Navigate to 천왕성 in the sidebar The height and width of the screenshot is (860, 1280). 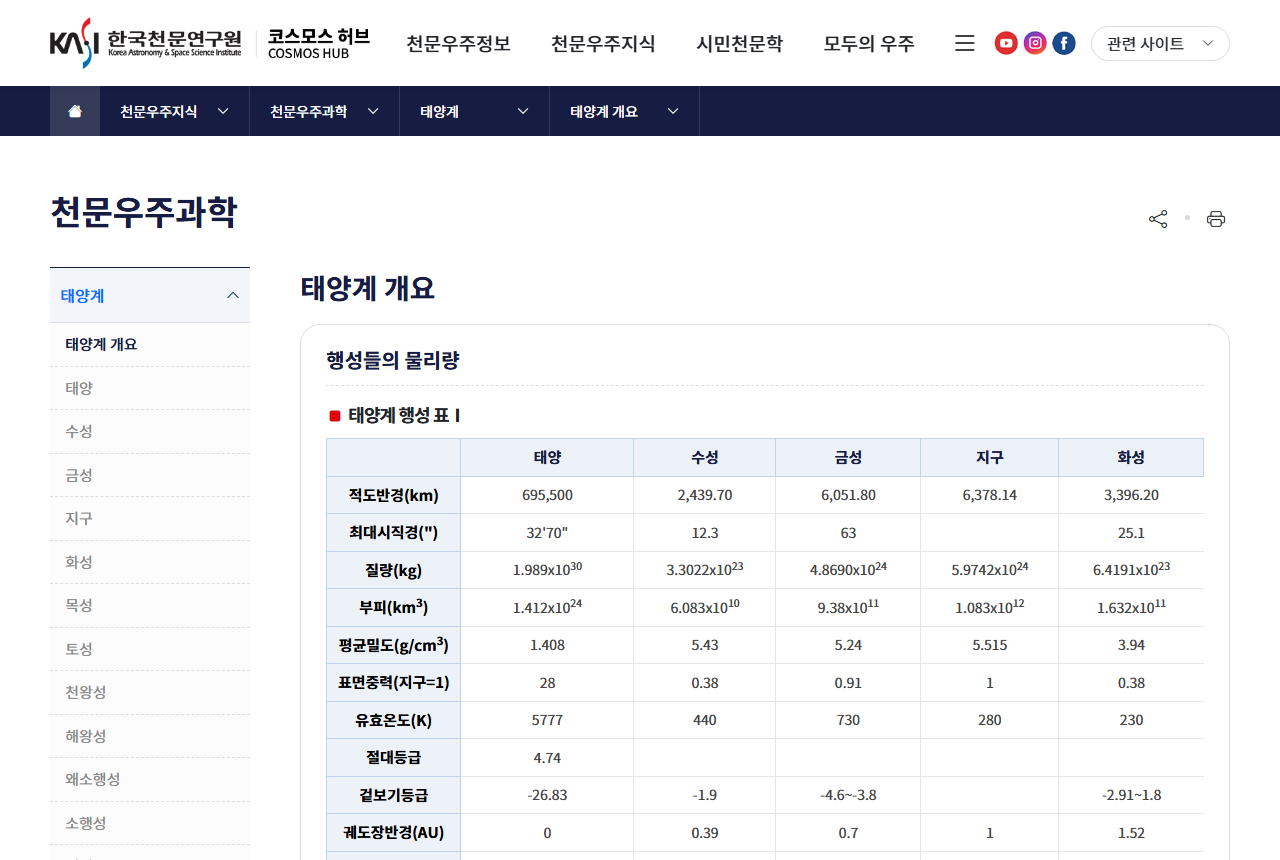point(150,692)
